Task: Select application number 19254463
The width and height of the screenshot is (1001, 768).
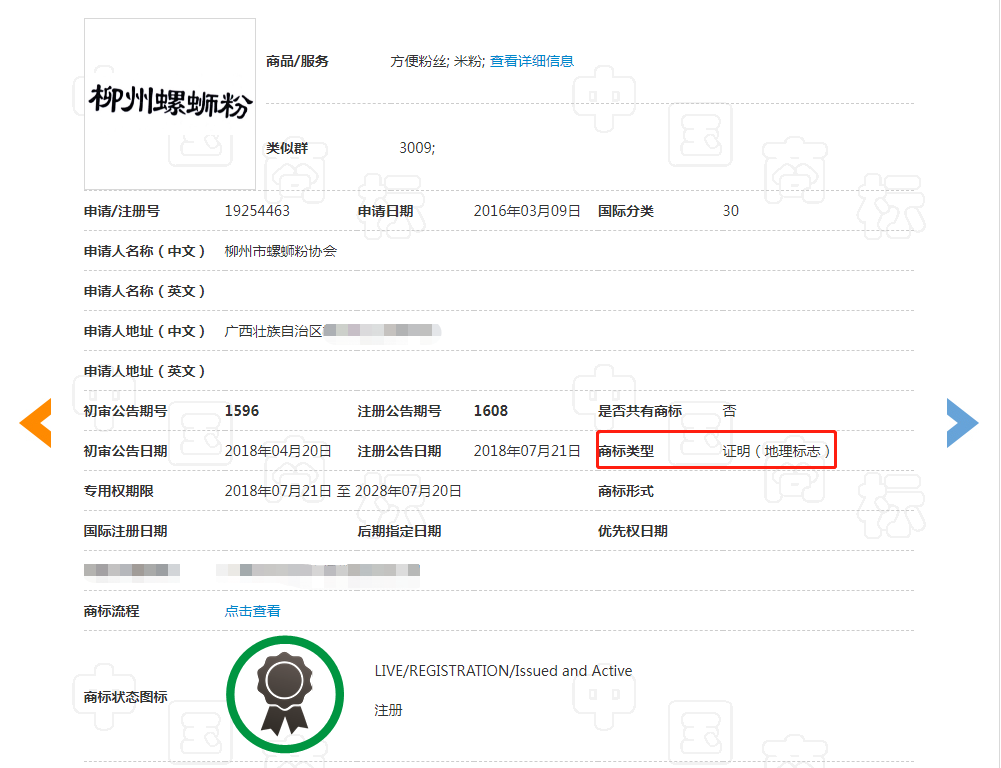Action: (x=257, y=211)
